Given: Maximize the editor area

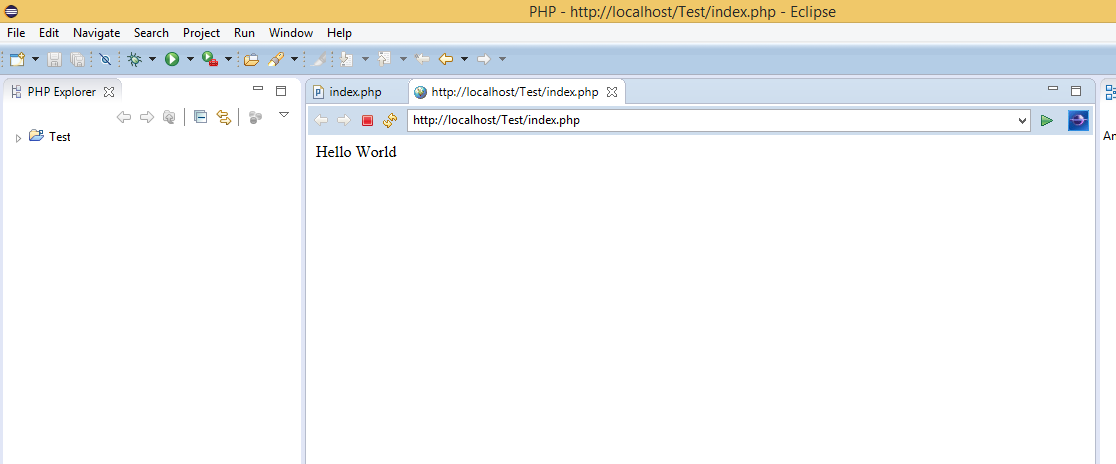Looking at the screenshot, I should pos(1076,90).
